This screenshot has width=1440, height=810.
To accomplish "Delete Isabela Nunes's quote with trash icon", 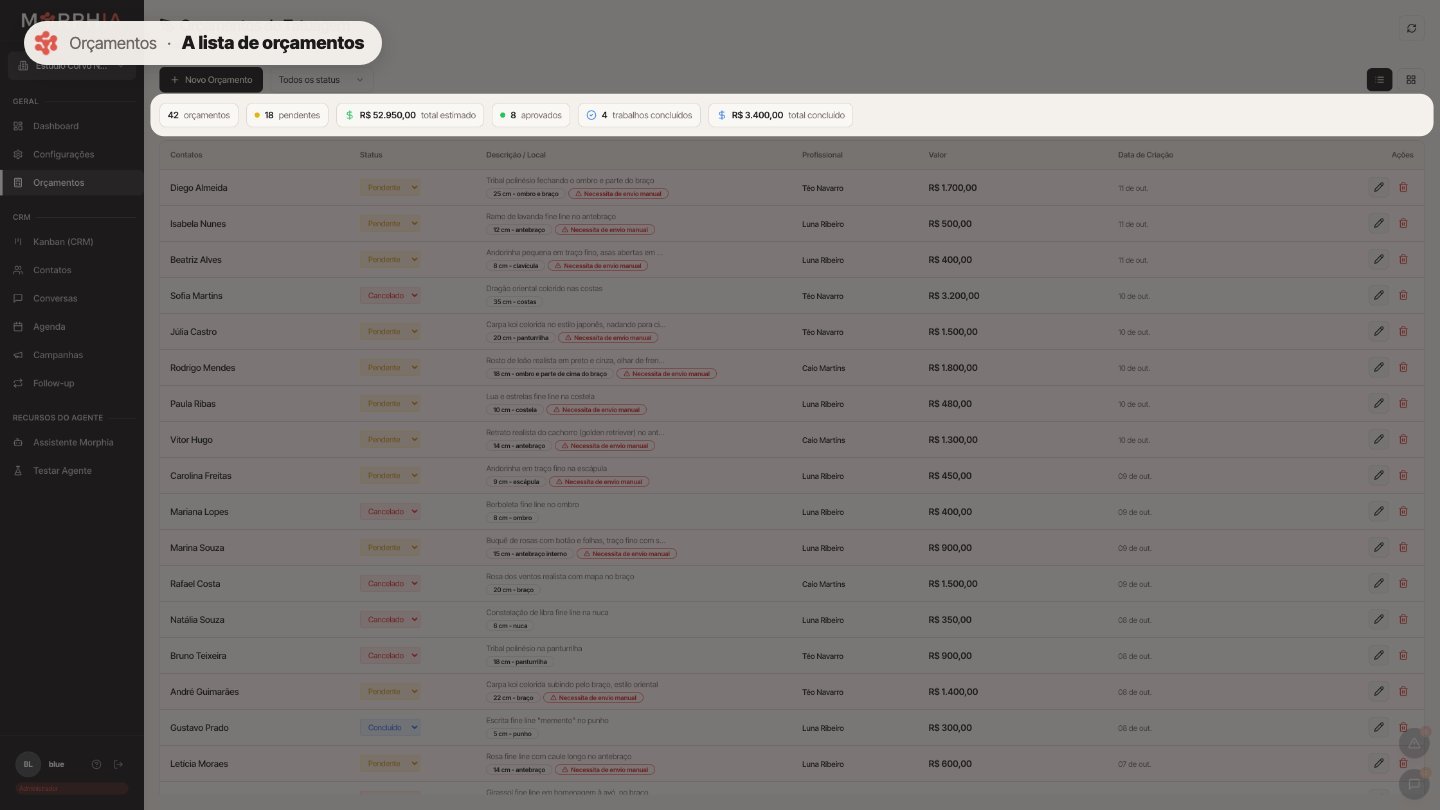I will 1403,223.
